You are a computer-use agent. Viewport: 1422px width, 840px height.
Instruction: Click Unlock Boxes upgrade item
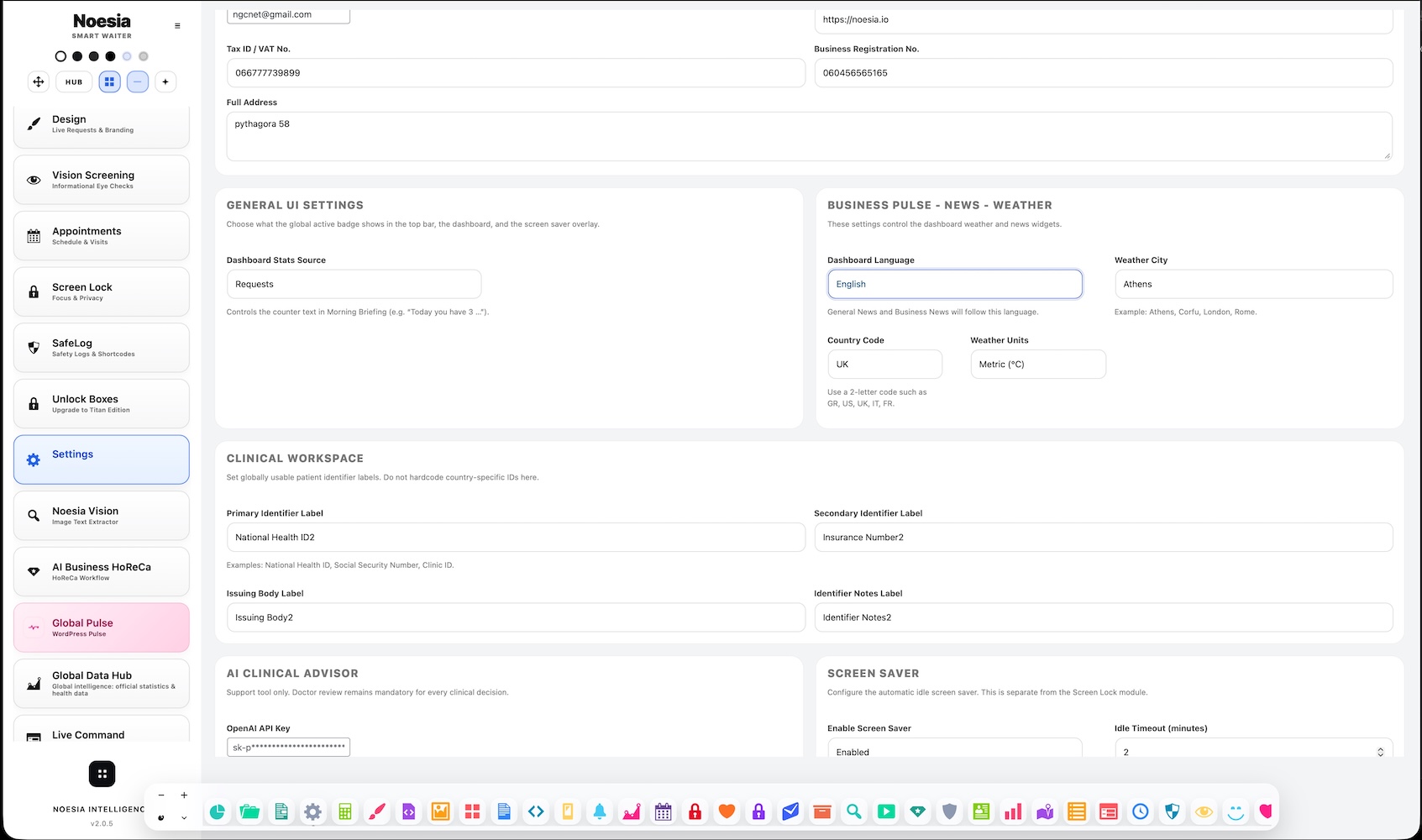coord(102,404)
